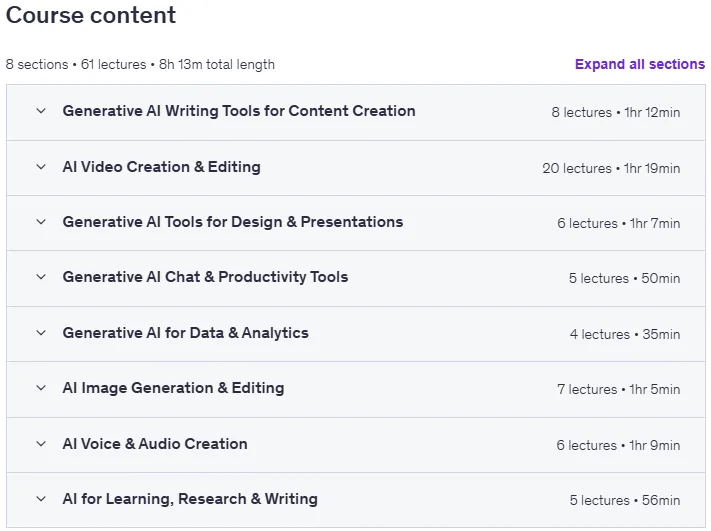Open AI Voice & Audio Creation title
Viewport: 711px width, 531px height.
155,443
